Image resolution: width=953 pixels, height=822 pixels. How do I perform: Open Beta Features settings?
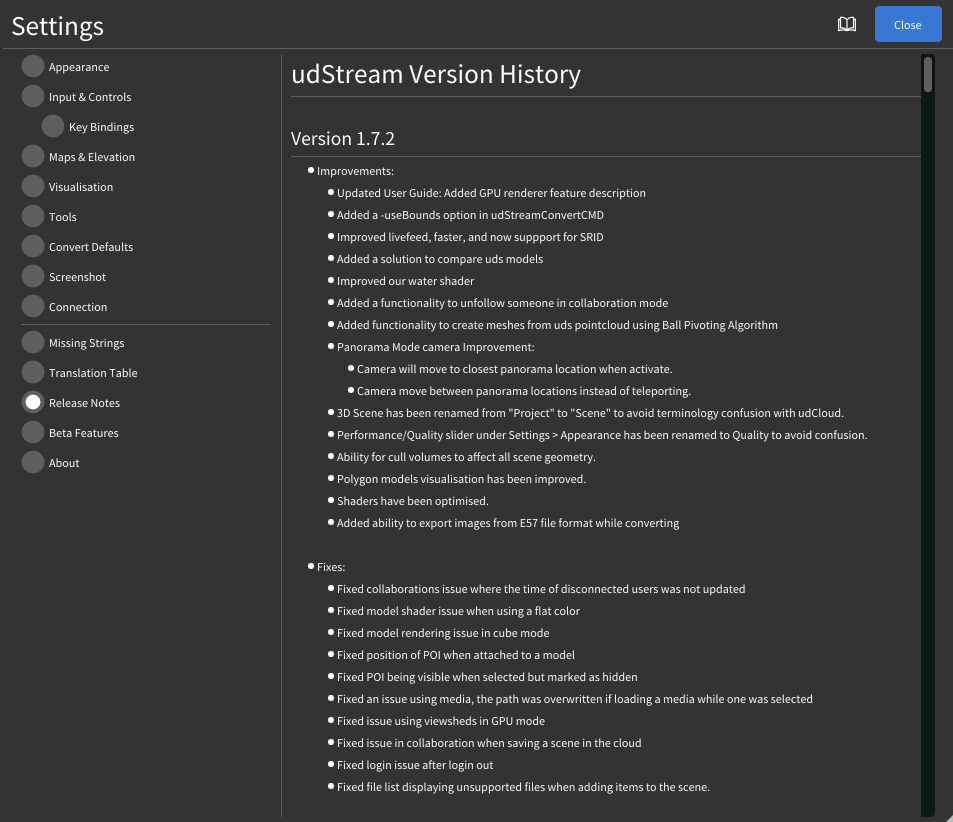coord(33,433)
